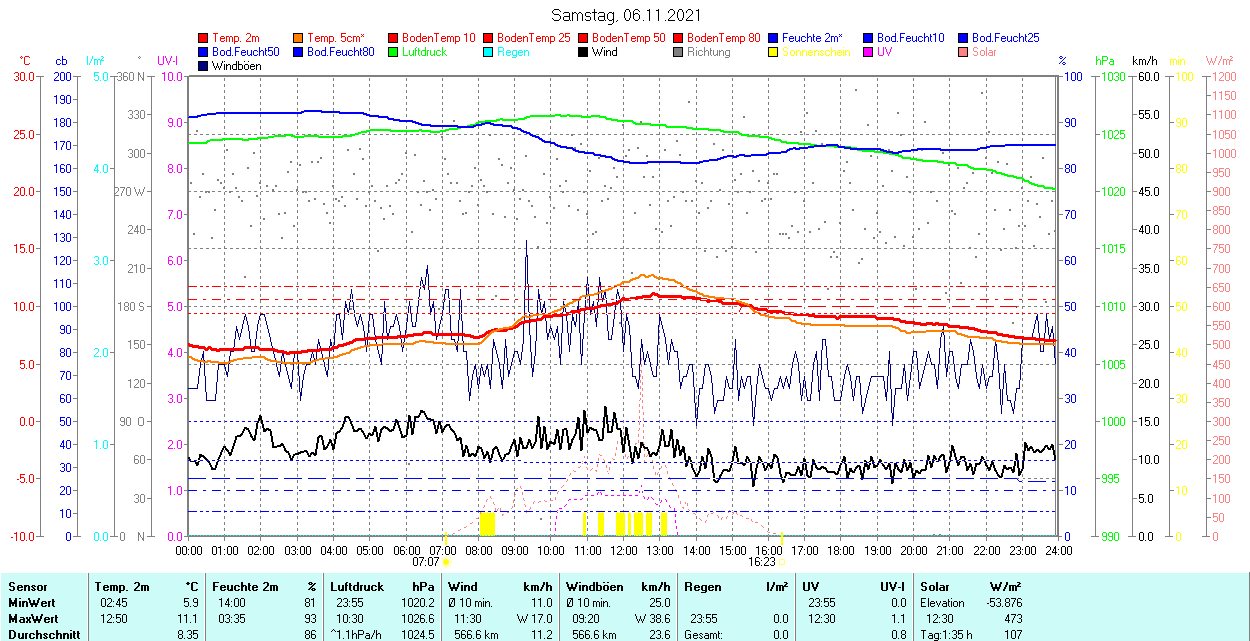Click the orange Temp. 5cm* legend swatch

coord(299,38)
